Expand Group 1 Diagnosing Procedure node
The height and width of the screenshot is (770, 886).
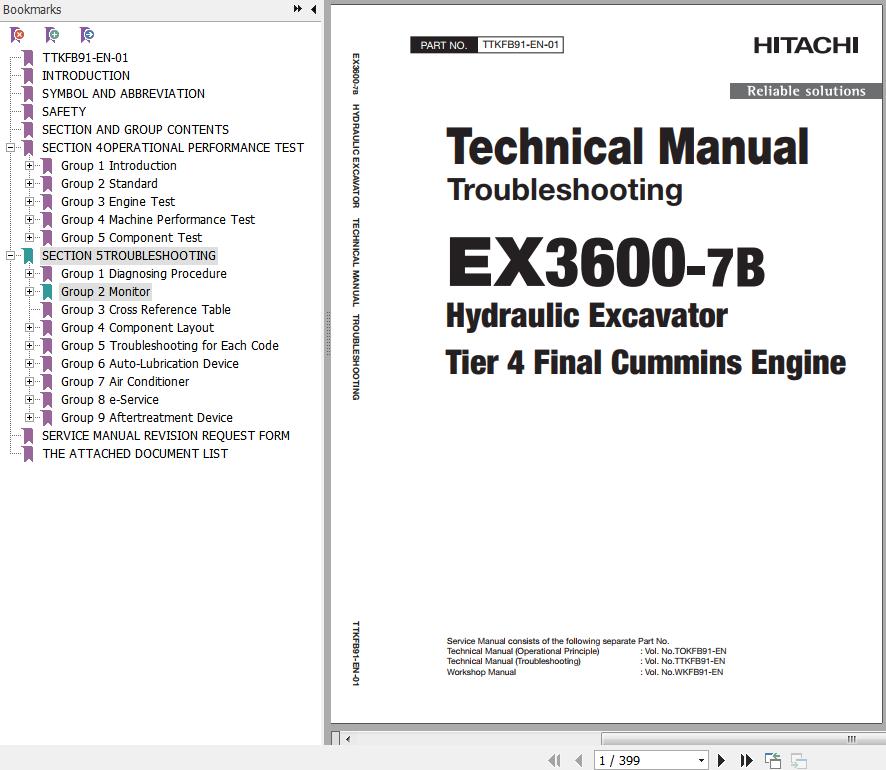pos(29,273)
